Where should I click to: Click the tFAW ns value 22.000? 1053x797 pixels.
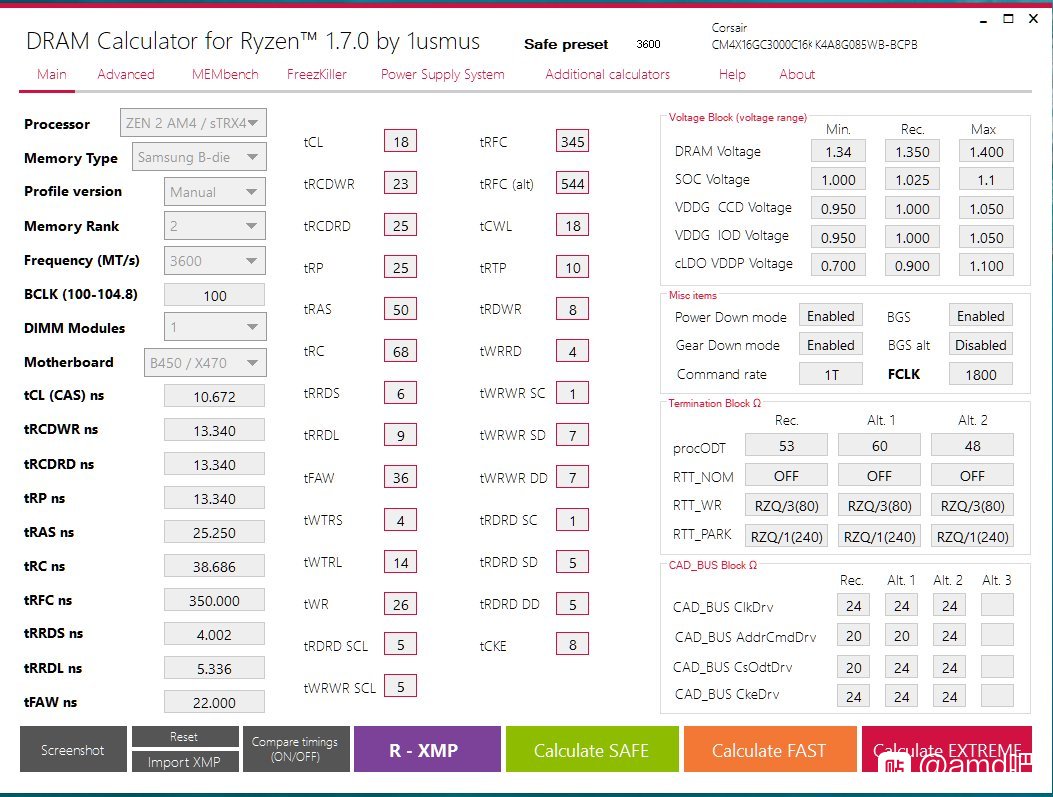pos(214,702)
